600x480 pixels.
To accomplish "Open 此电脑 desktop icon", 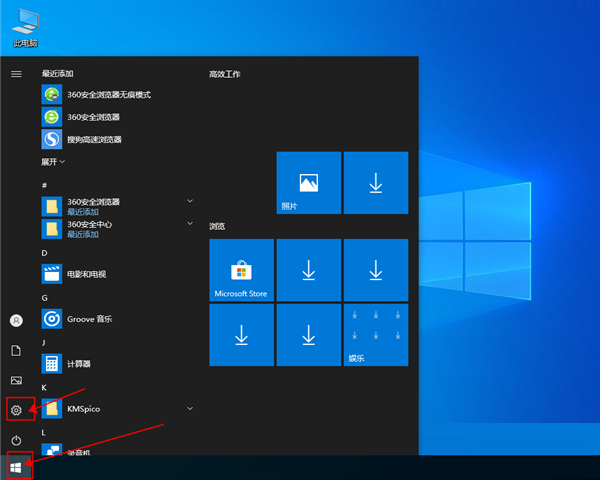I will point(26,25).
